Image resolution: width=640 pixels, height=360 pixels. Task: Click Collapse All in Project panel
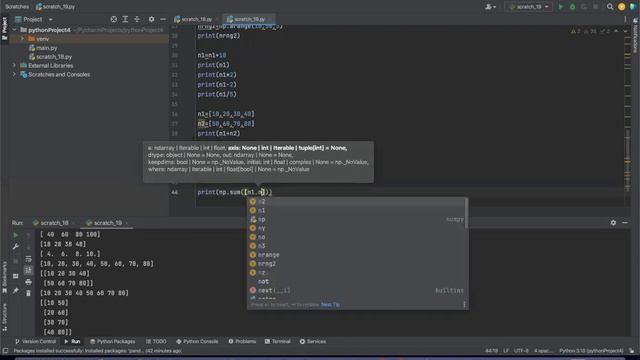point(137,19)
